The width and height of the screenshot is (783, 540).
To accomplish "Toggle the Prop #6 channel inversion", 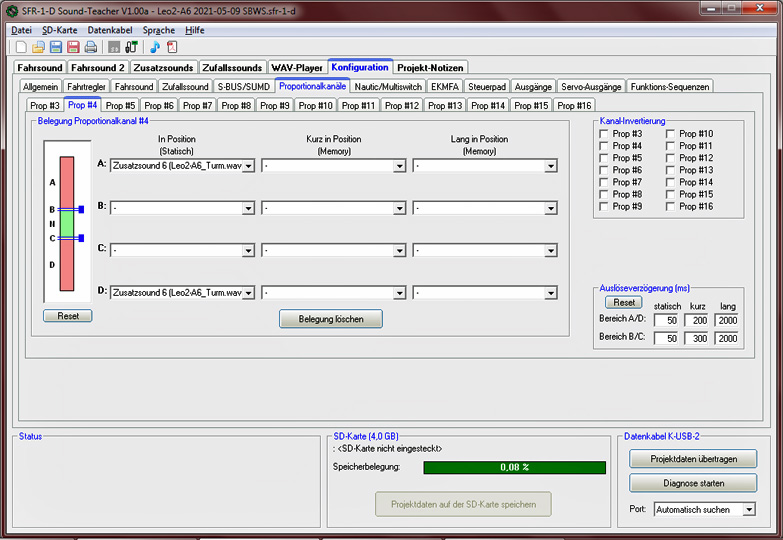I will pyautogui.click(x=604, y=170).
